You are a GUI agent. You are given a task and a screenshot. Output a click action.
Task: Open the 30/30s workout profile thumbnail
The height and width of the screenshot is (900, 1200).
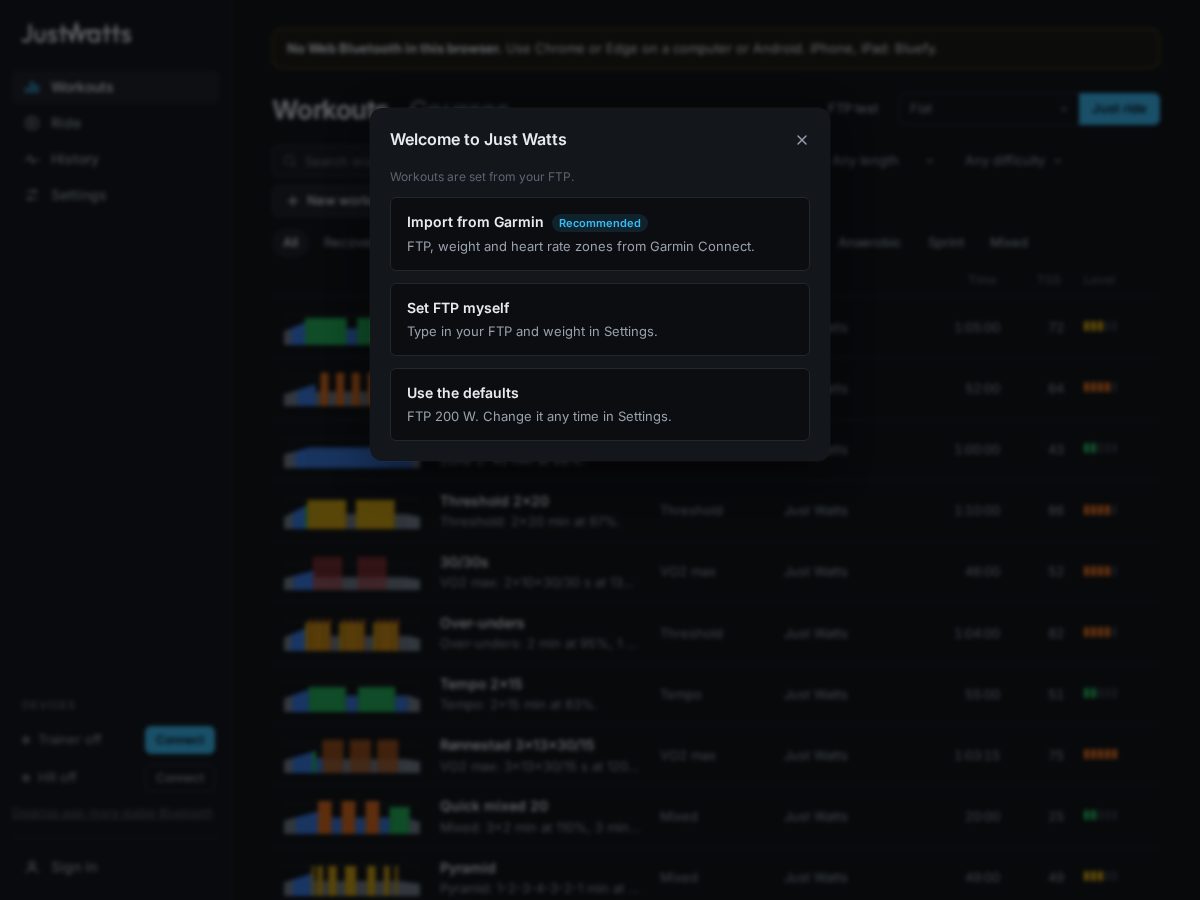click(352, 573)
